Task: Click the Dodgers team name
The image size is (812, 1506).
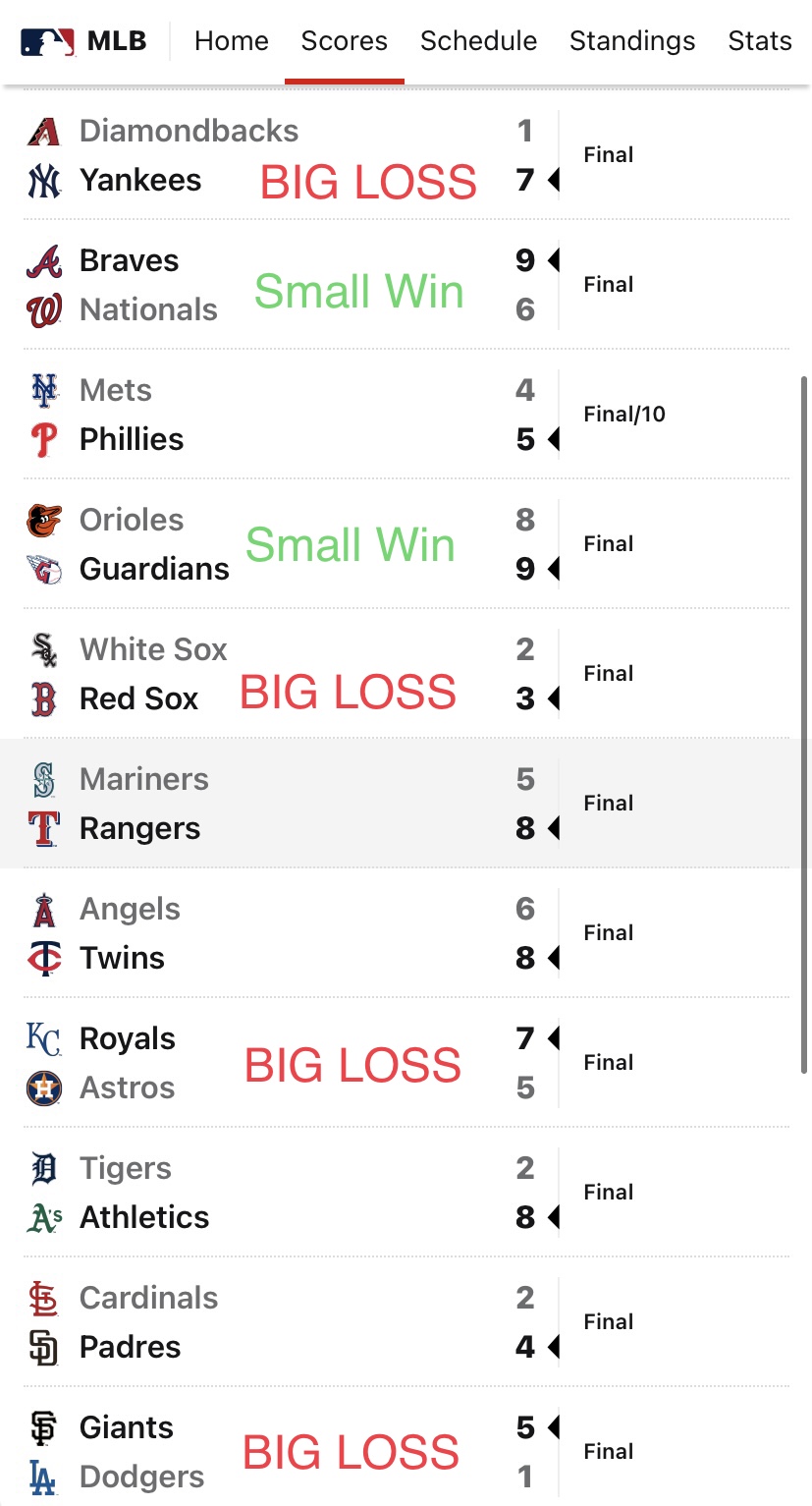Action: tap(142, 1478)
